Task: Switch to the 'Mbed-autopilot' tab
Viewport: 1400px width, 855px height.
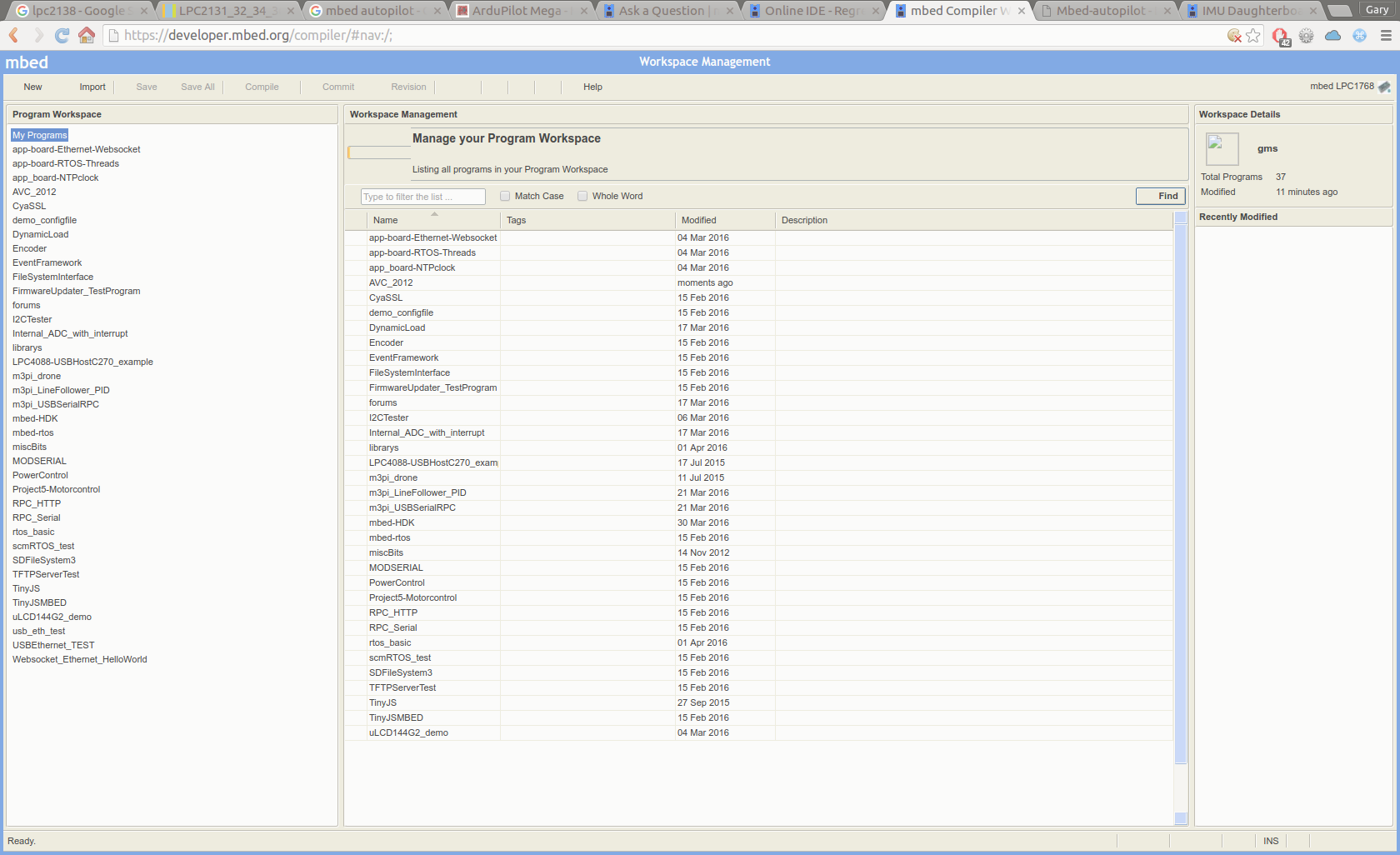Action: (1104, 11)
